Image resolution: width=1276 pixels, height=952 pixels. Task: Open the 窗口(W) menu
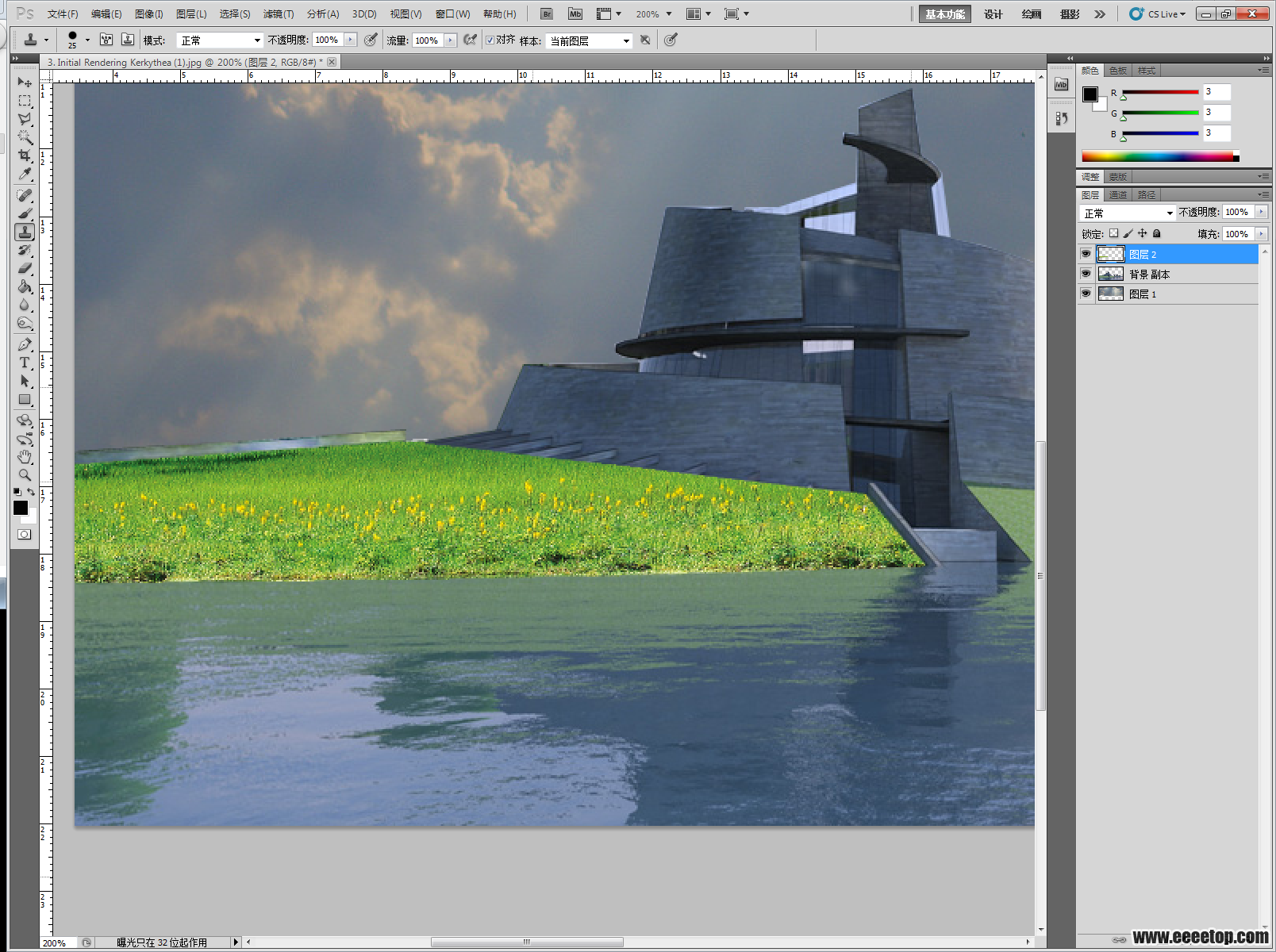pos(452,14)
